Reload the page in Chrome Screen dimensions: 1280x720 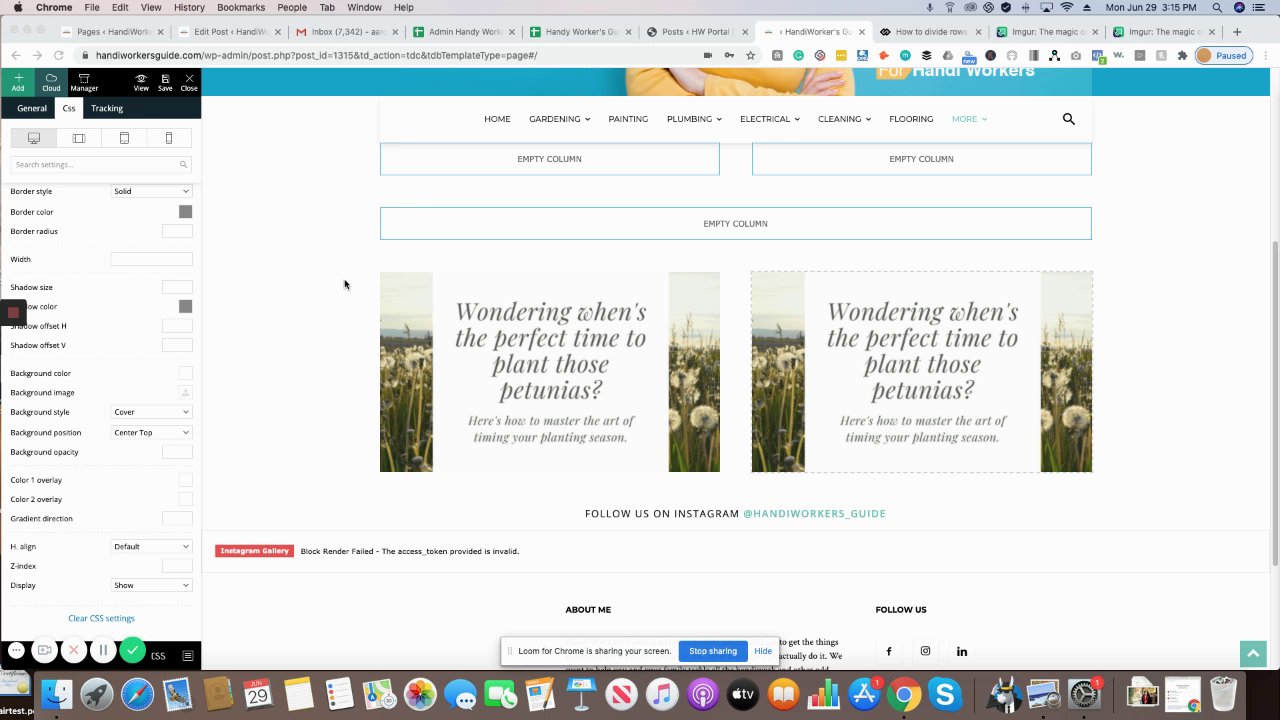click(x=59, y=55)
